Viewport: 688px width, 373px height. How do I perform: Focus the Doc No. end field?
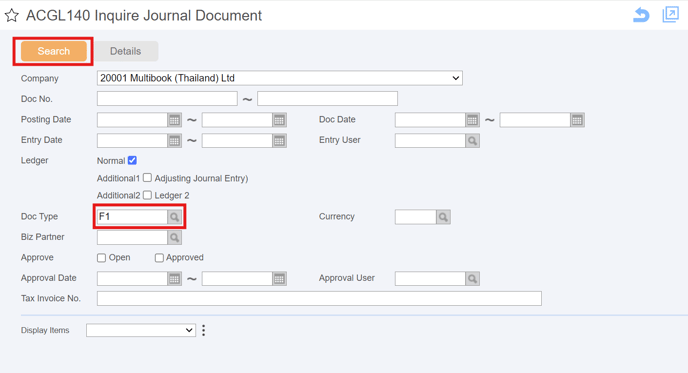(327, 98)
